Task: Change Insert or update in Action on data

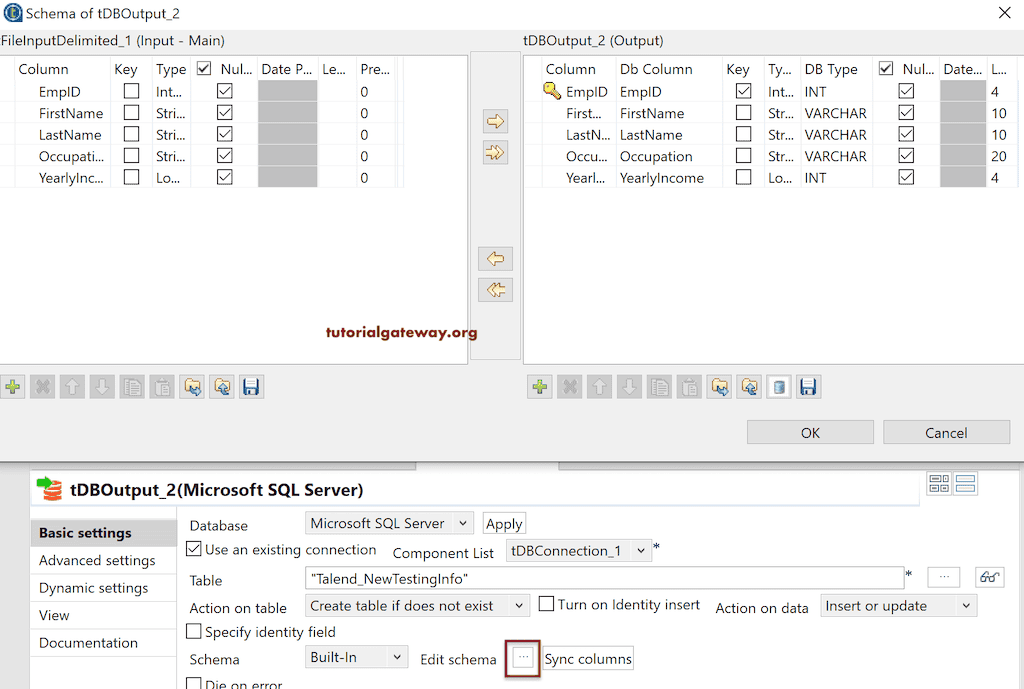Action: (x=897, y=605)
